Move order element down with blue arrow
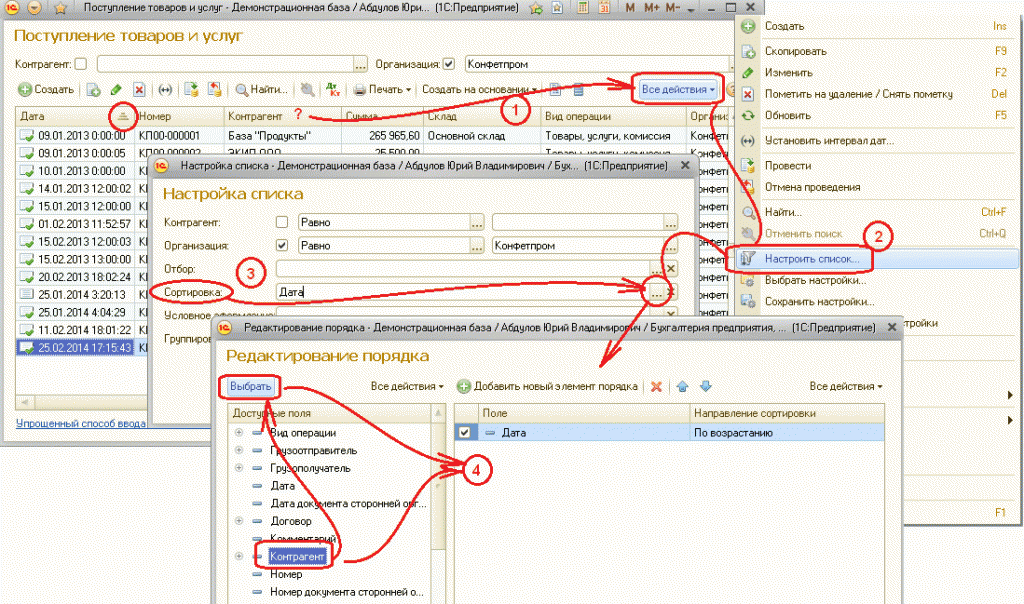The height and width of the screenshot is (604, 1024). 705,386
